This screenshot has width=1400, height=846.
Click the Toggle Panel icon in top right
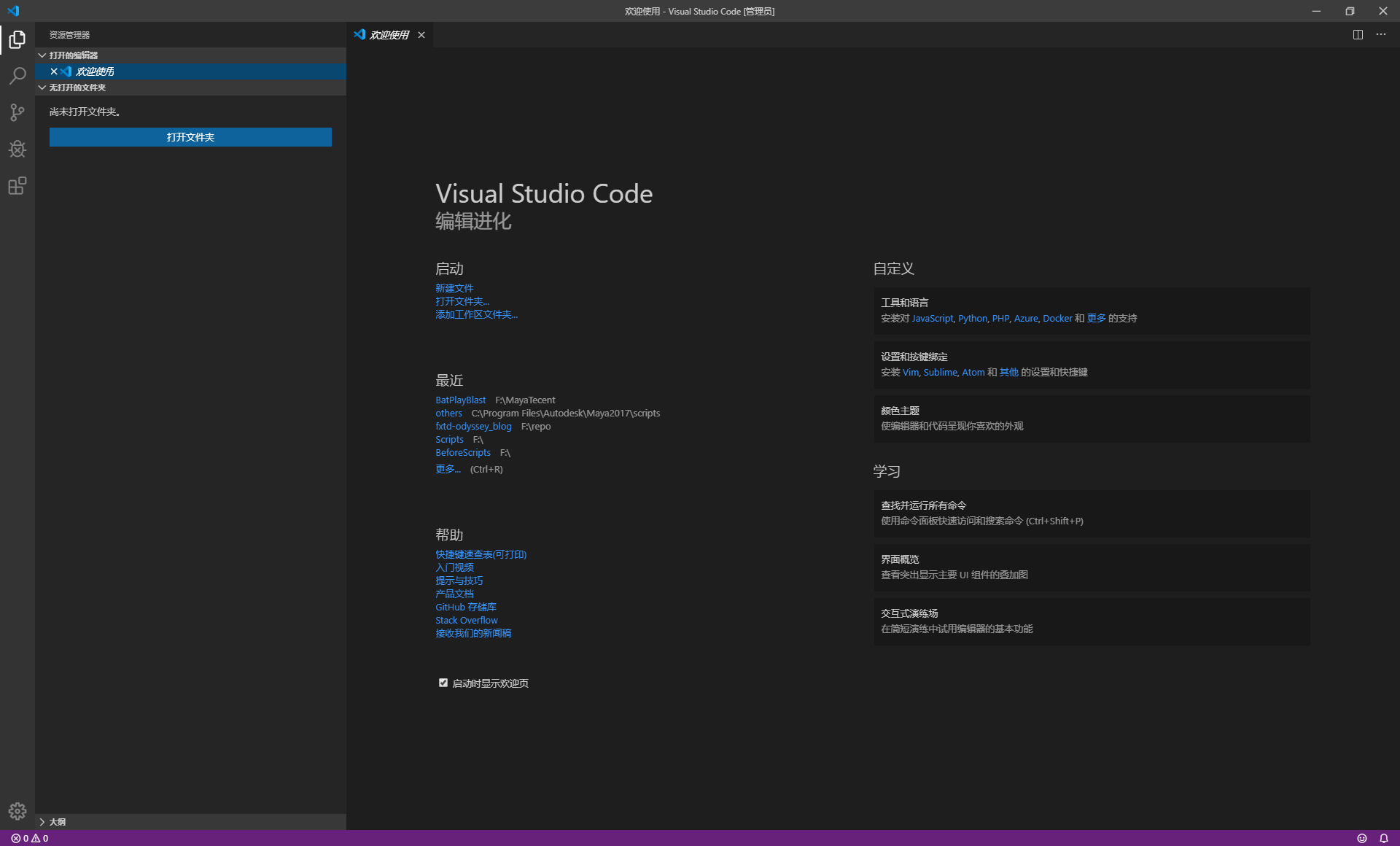1357,34
